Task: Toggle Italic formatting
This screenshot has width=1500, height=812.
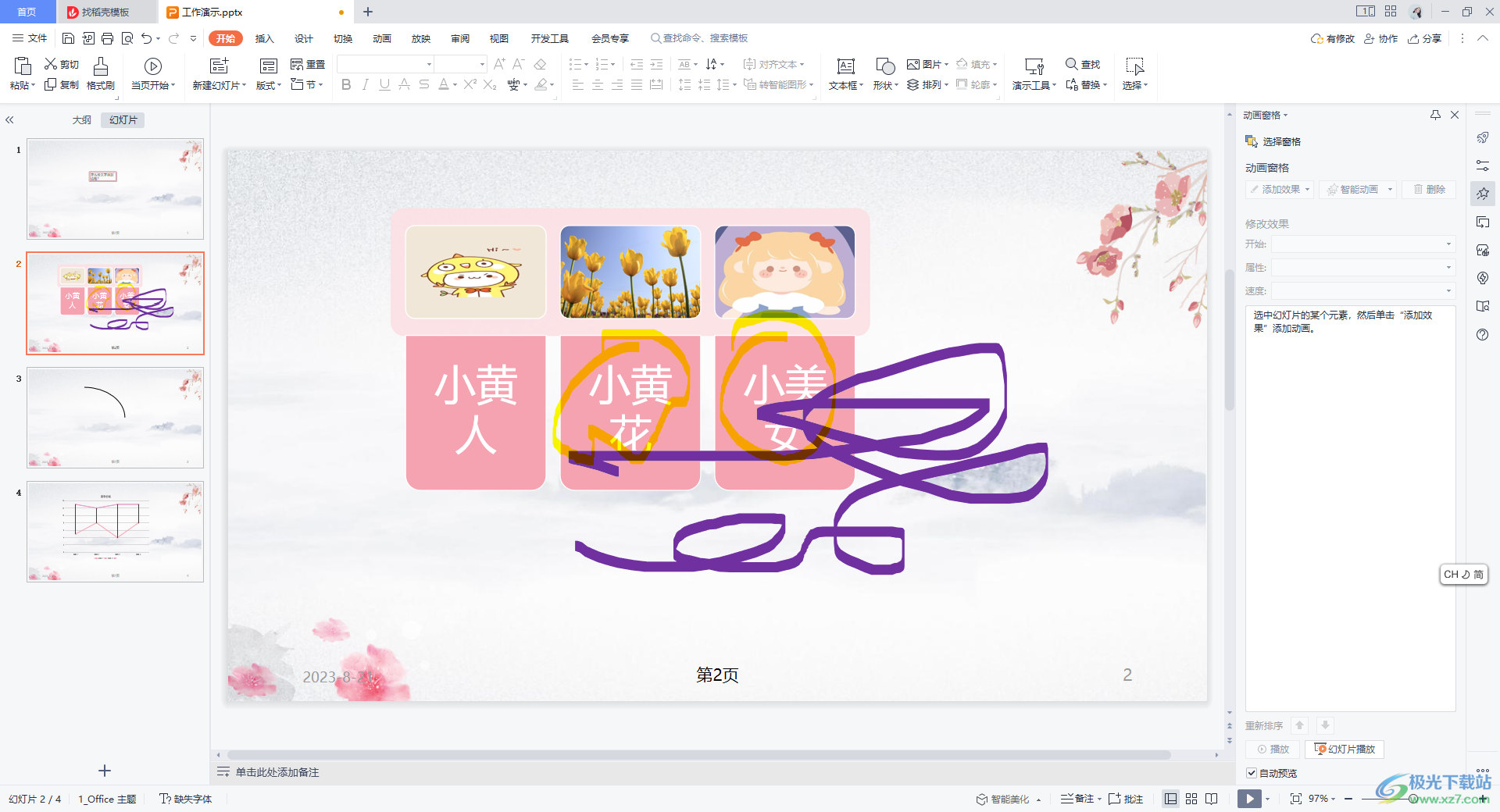Action: [x=365, y=84]
